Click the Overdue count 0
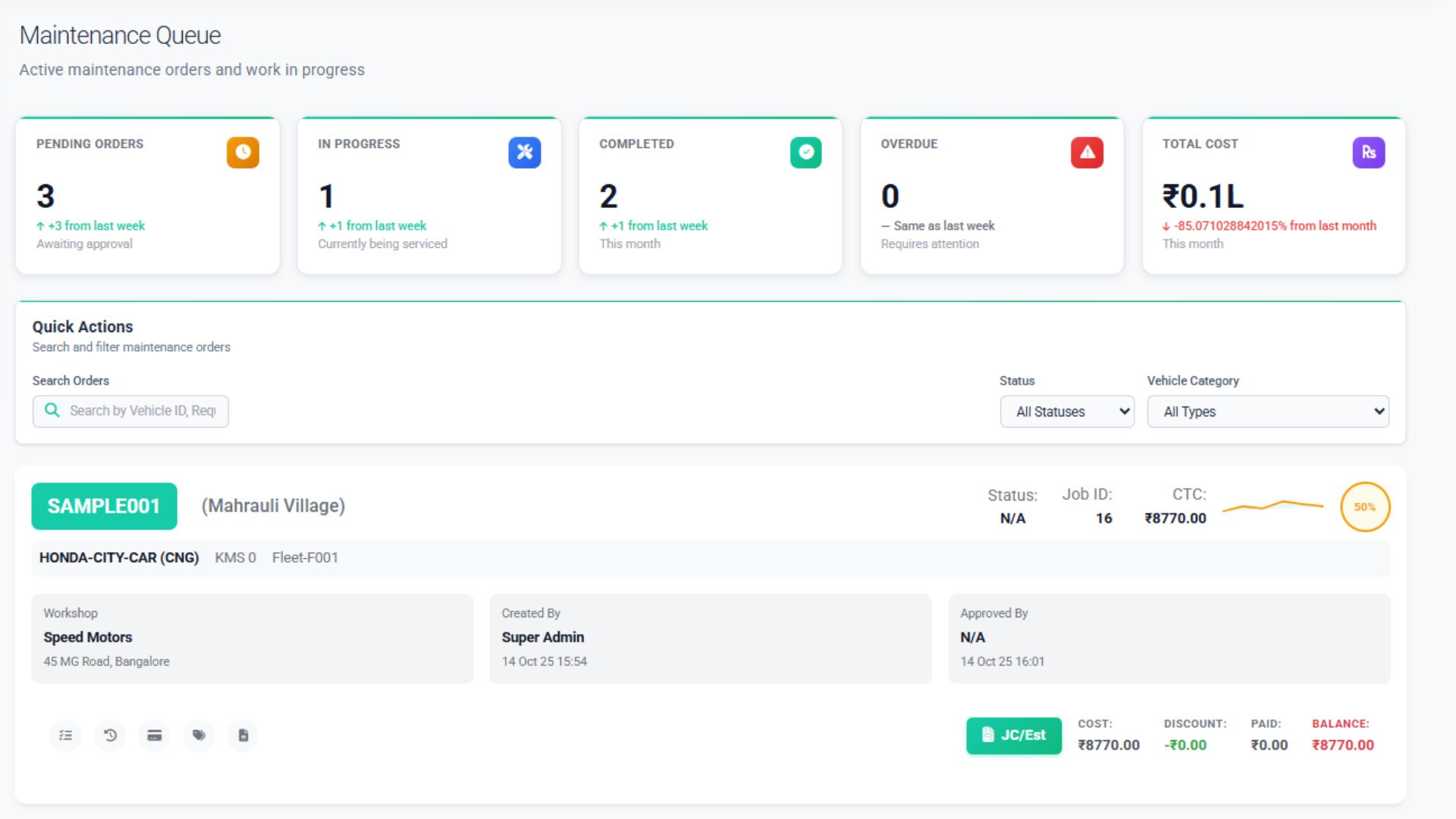 tap(890, 196)
